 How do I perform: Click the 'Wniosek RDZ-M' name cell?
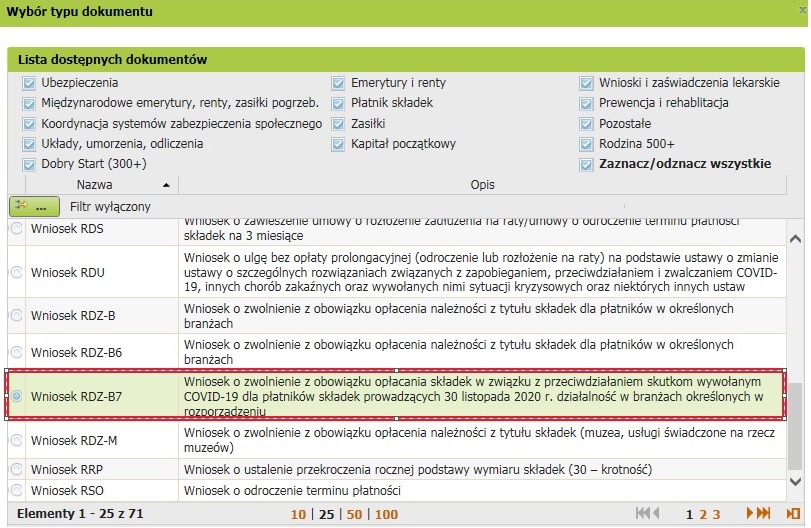(x=102, y=440)
